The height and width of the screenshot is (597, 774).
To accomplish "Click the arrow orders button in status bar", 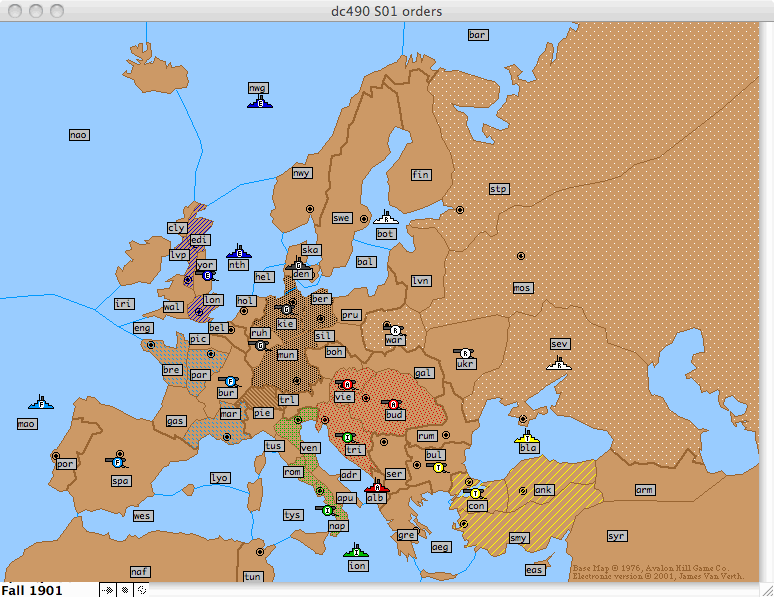I will pos(108,590).
